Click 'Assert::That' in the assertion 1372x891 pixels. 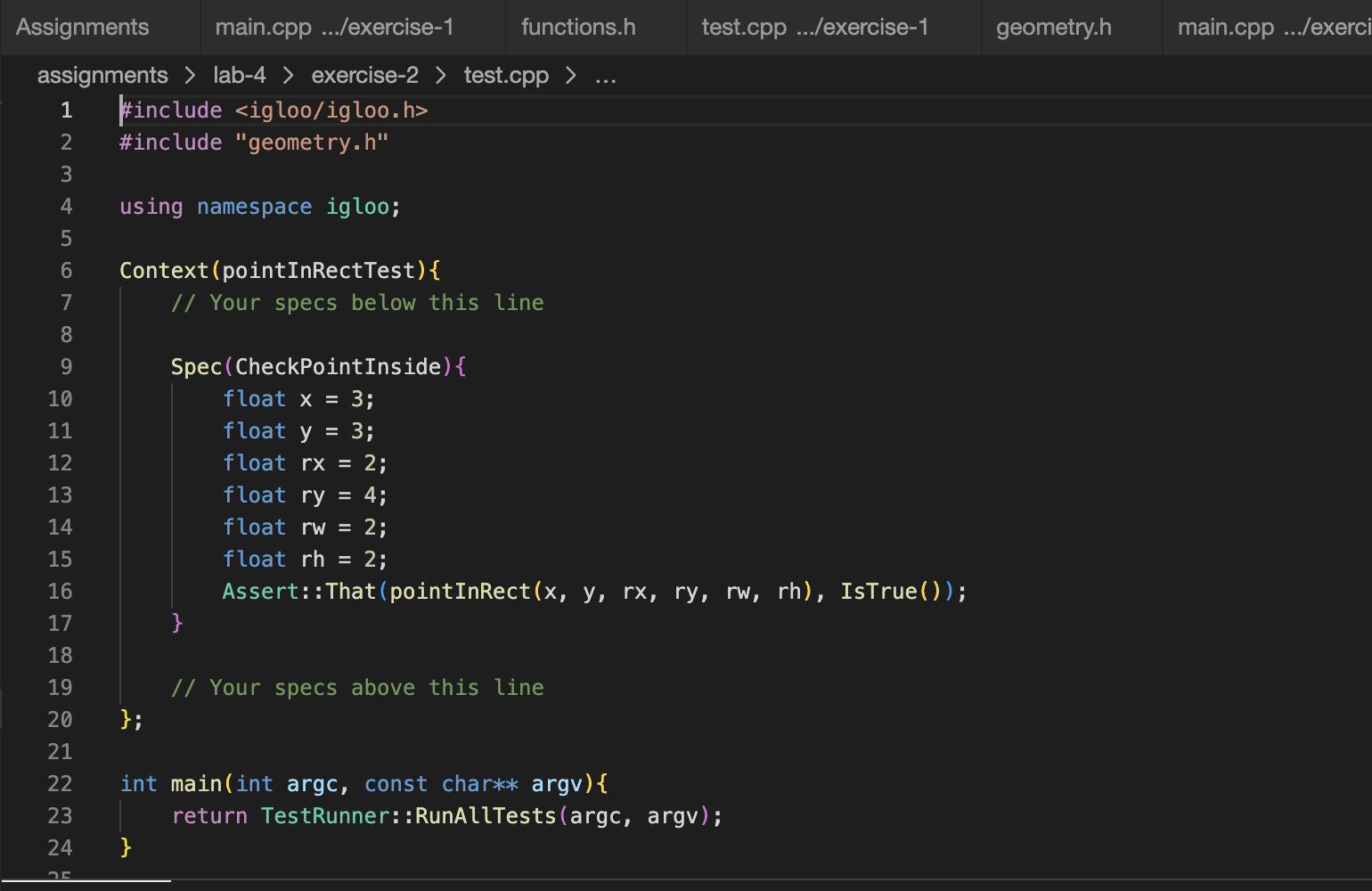coord(299,592)
